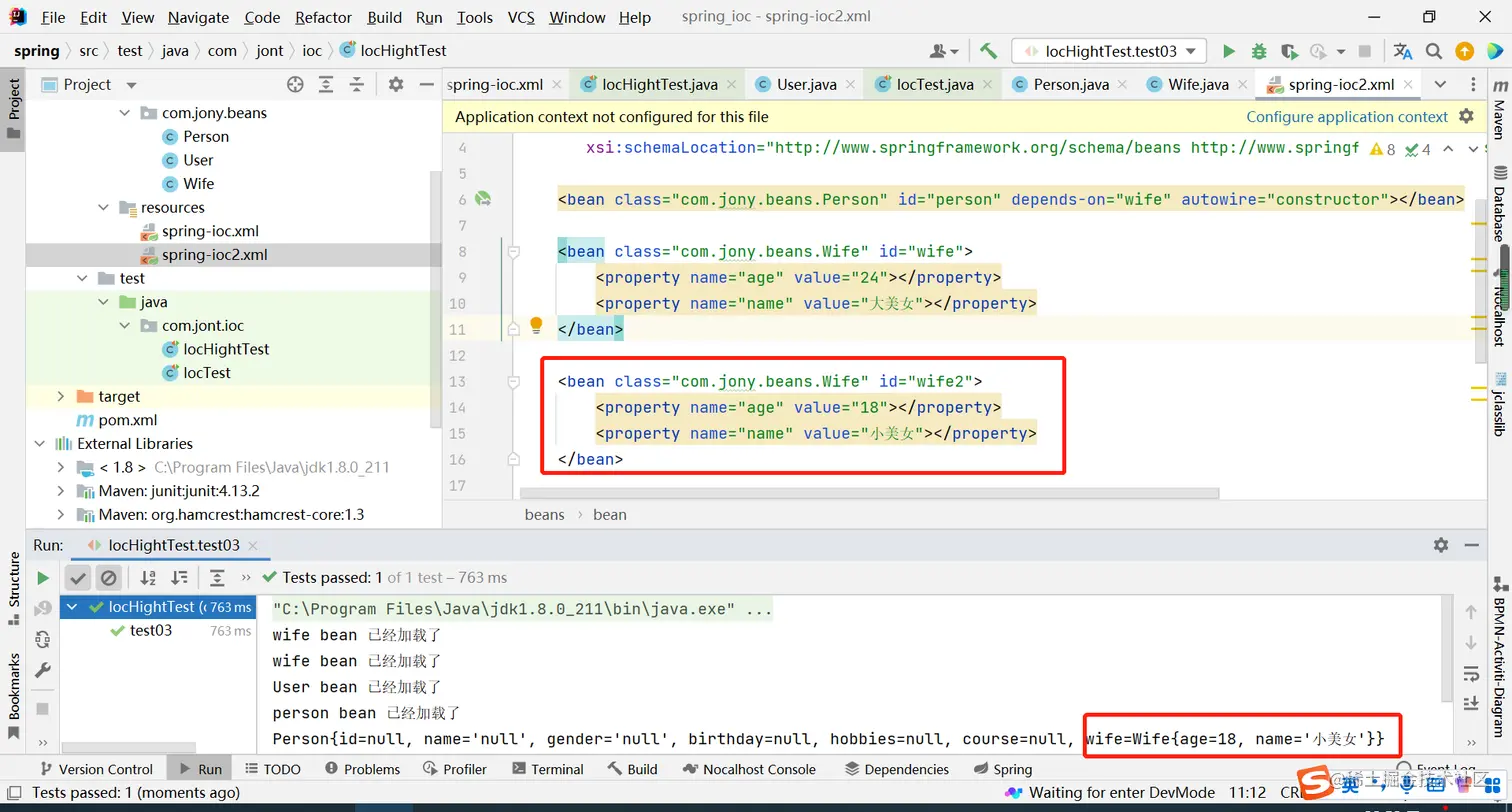Collapse the resources folder

tap(104, 208)
